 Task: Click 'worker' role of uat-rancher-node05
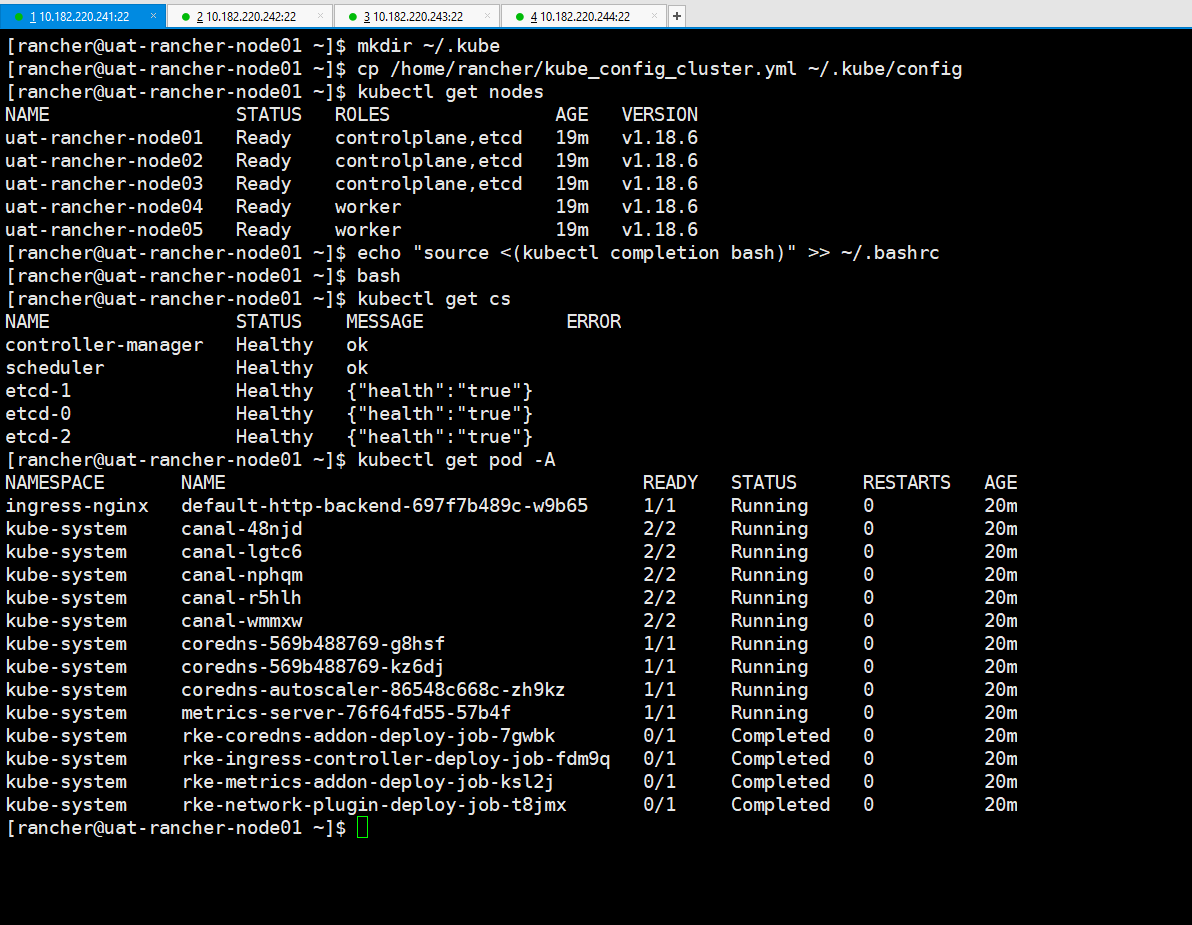coord(368,230)
